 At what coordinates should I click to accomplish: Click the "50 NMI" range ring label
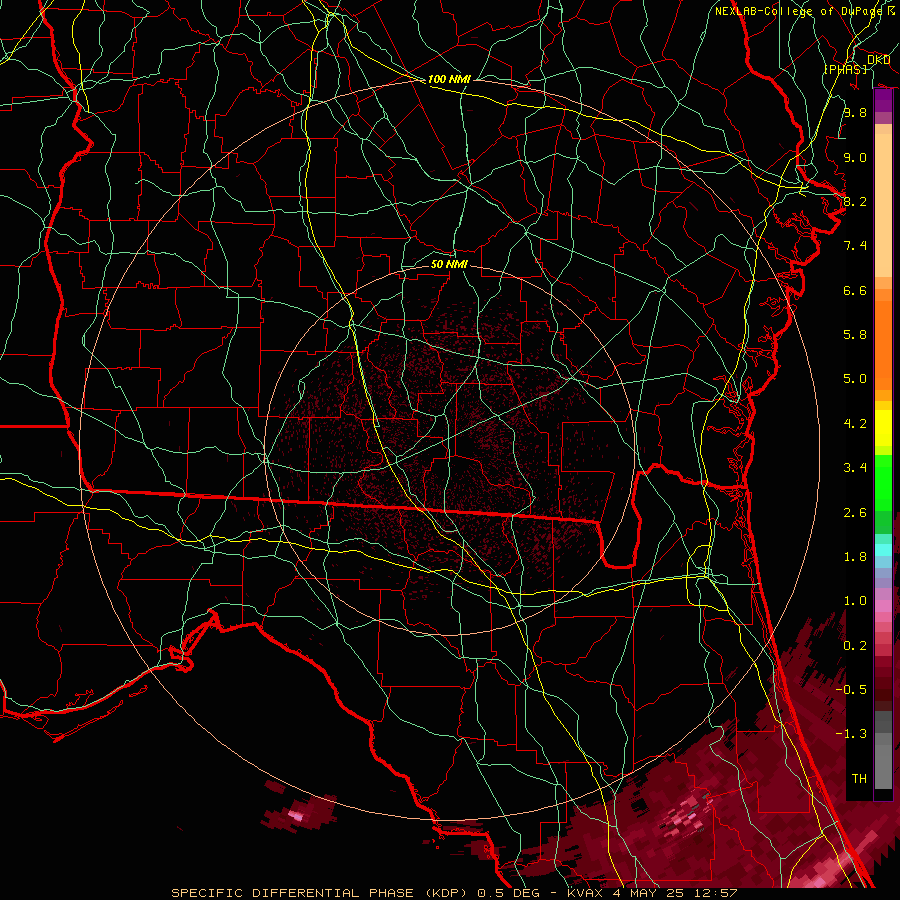(449, 264)
